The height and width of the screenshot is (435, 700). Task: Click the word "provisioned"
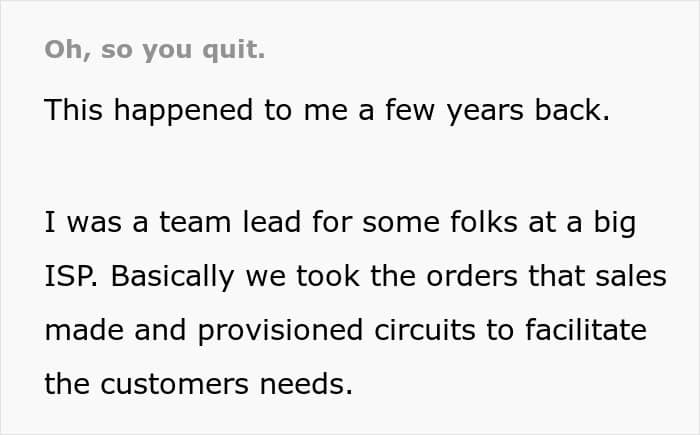tap(280, 331)
